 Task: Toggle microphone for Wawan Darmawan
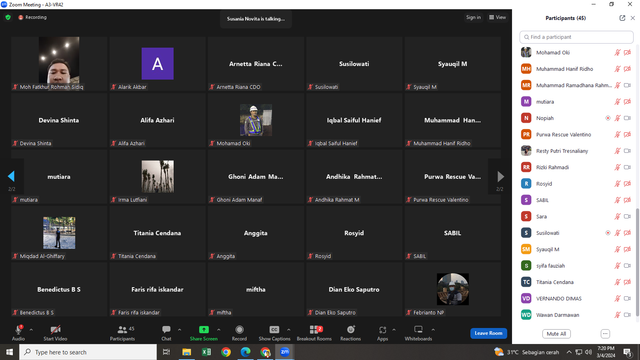pos(618,315)
